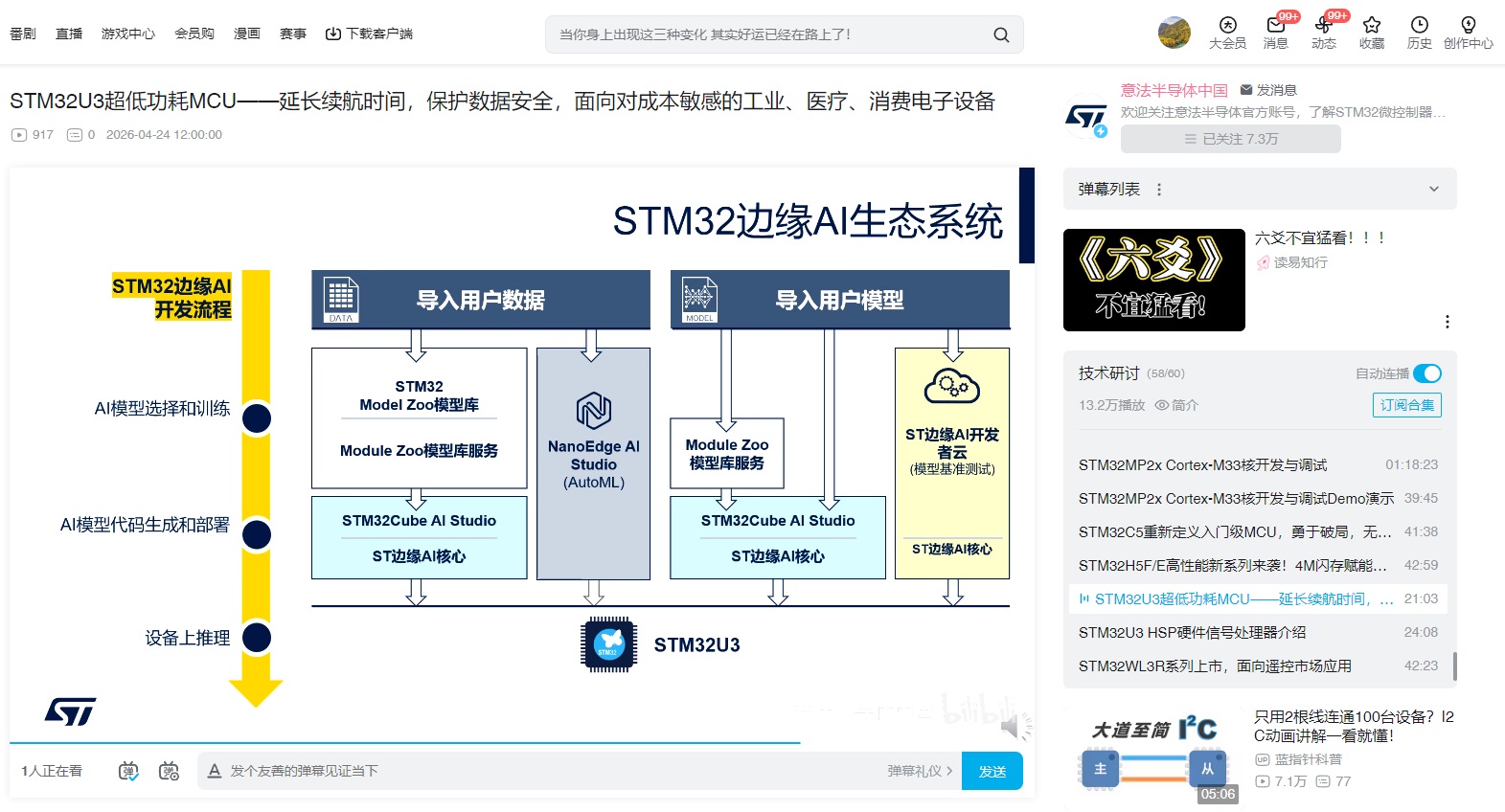
Task: Open the 会员购 nav item
Action: point(194,34)
